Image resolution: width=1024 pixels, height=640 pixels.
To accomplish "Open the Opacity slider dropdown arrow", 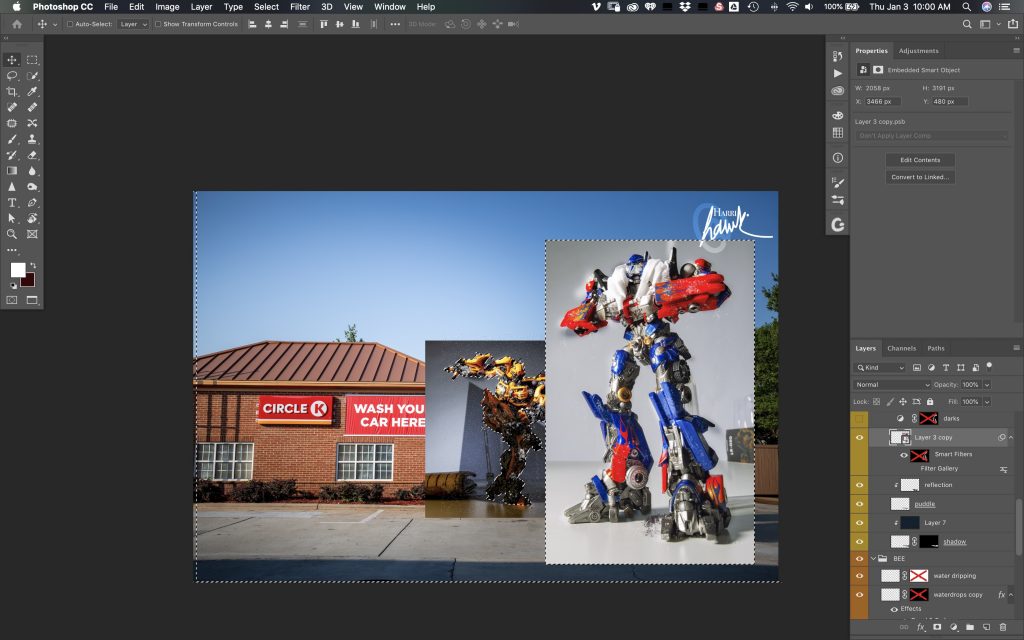I will 987,385.
